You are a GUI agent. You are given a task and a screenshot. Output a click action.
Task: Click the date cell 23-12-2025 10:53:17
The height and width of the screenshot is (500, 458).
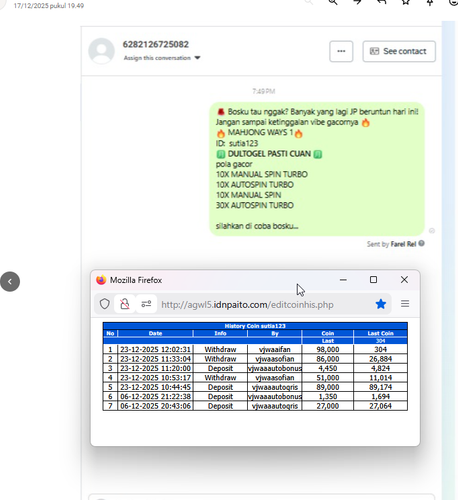point(155,378)
